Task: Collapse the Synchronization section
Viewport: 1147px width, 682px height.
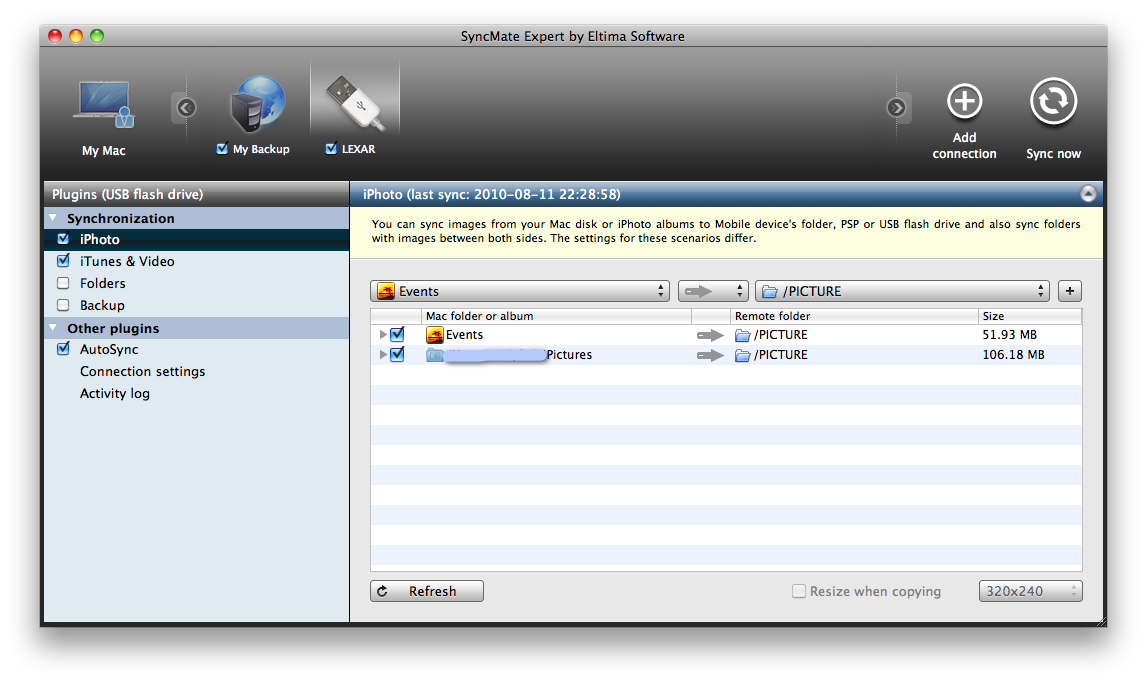Action: (x=52, y=218)
